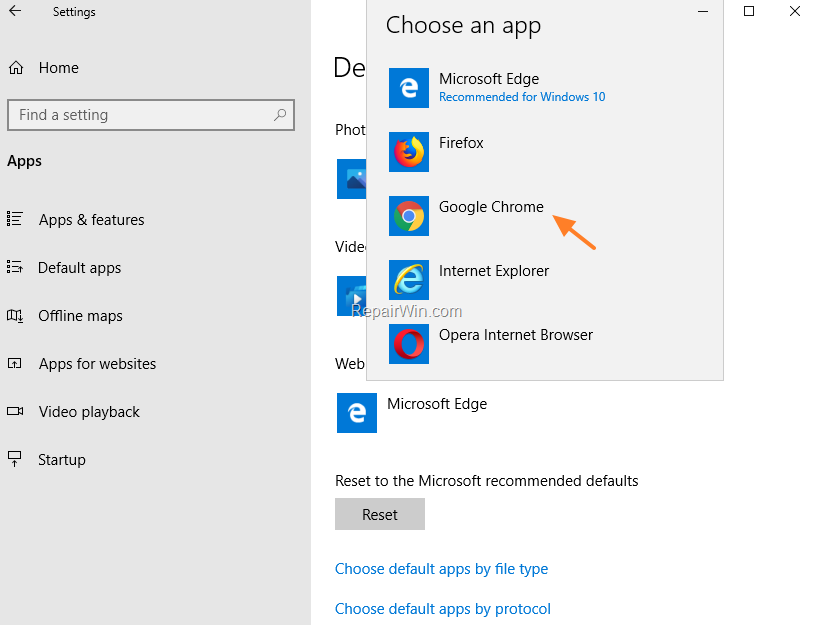This screenshot has height=625, width=814.
Task: Select the Google Chrome label text
Action: pyautogui.click(x=491, y=207)
